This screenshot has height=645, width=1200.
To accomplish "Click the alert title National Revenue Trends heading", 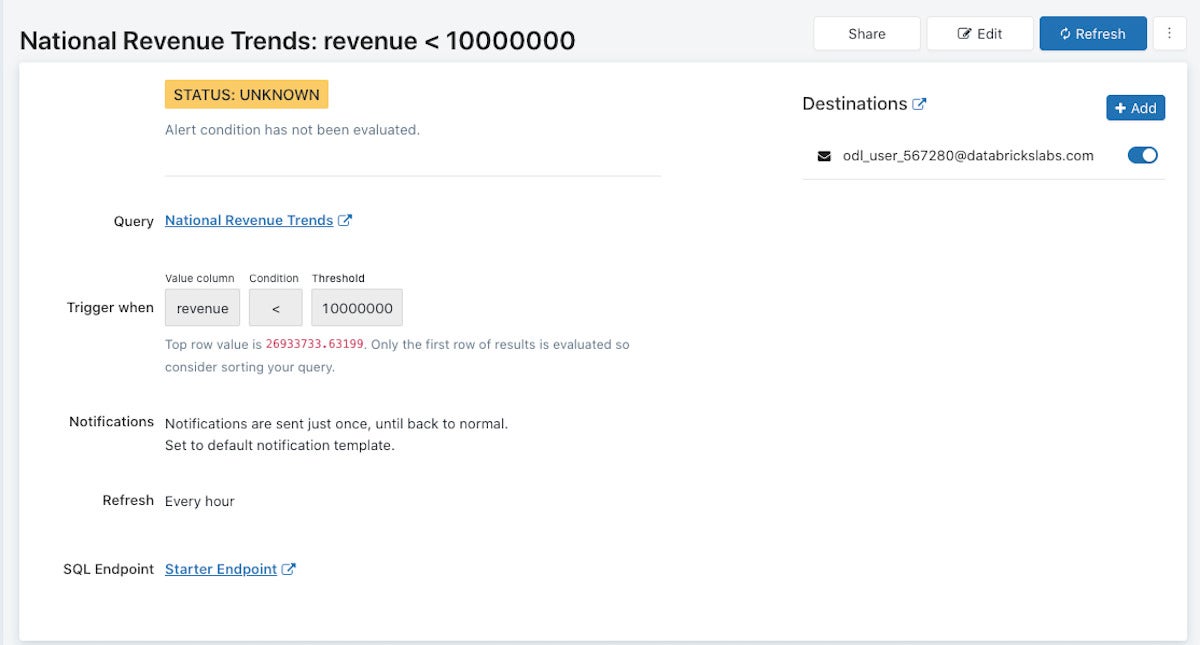I will pos(297,40).
